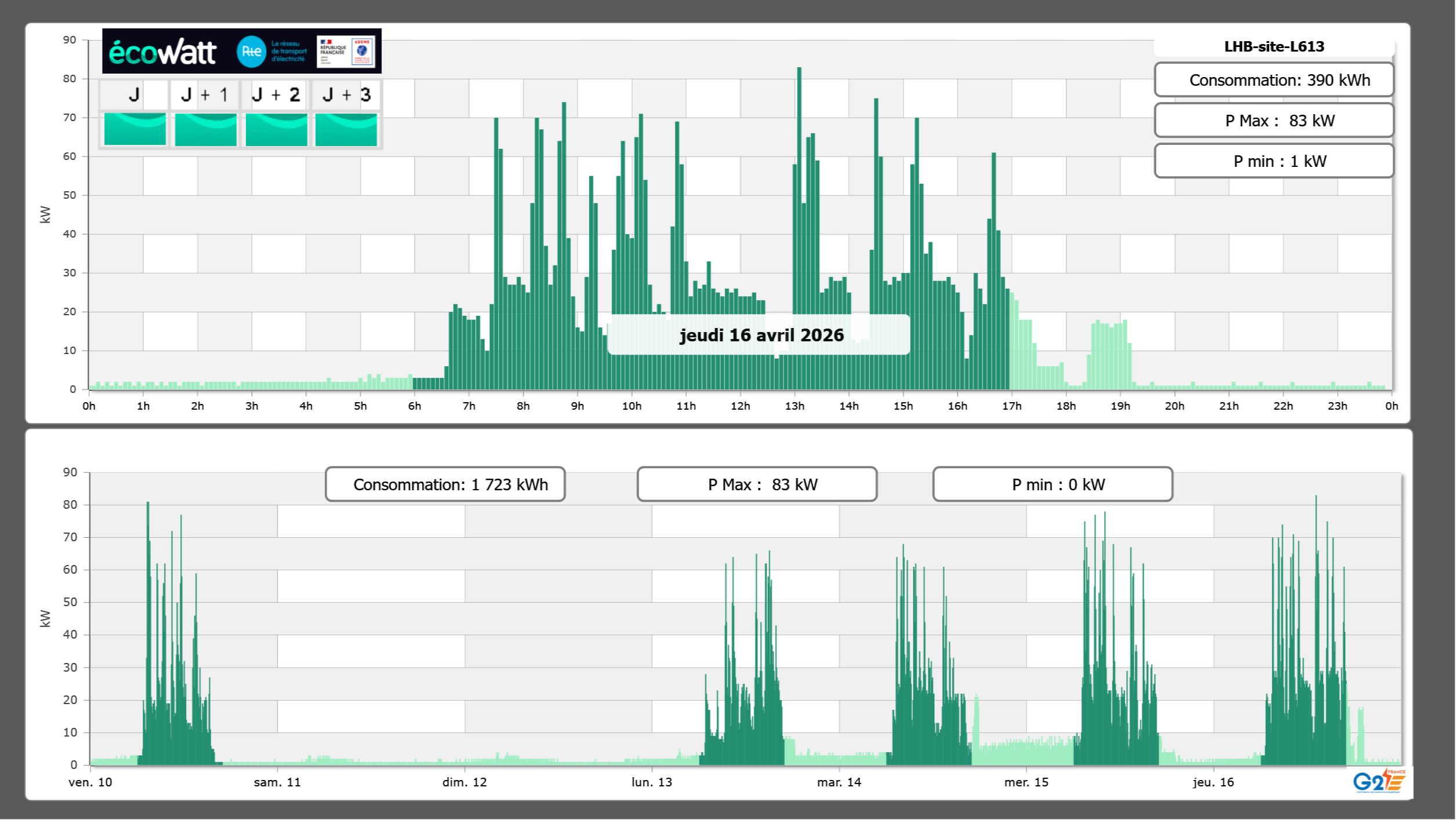Select the J day tab

coord(135,94)
